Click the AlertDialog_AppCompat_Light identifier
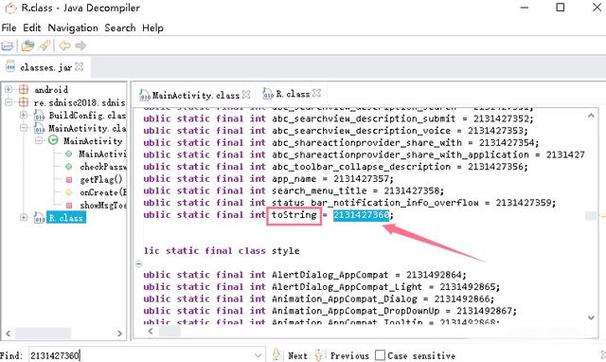This screenshot has height=362, width=606. 347,287
